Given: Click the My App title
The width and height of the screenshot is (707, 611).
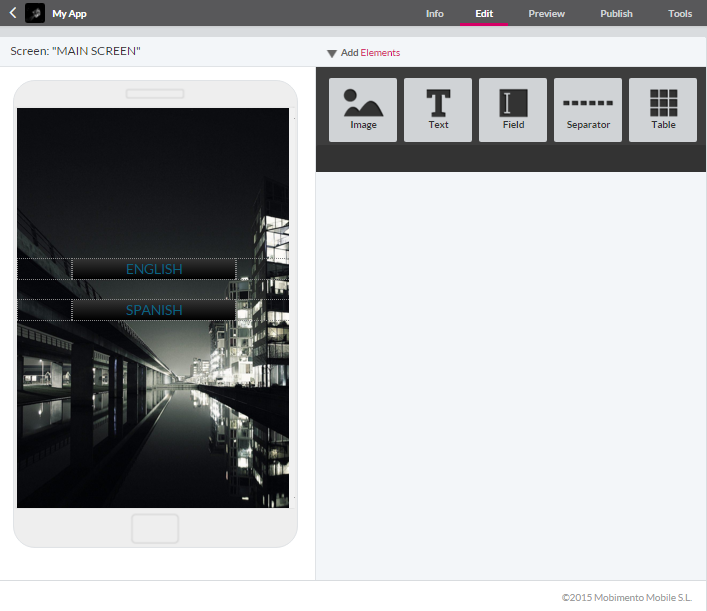Looking at the screenshot, I should pos(69,14).
